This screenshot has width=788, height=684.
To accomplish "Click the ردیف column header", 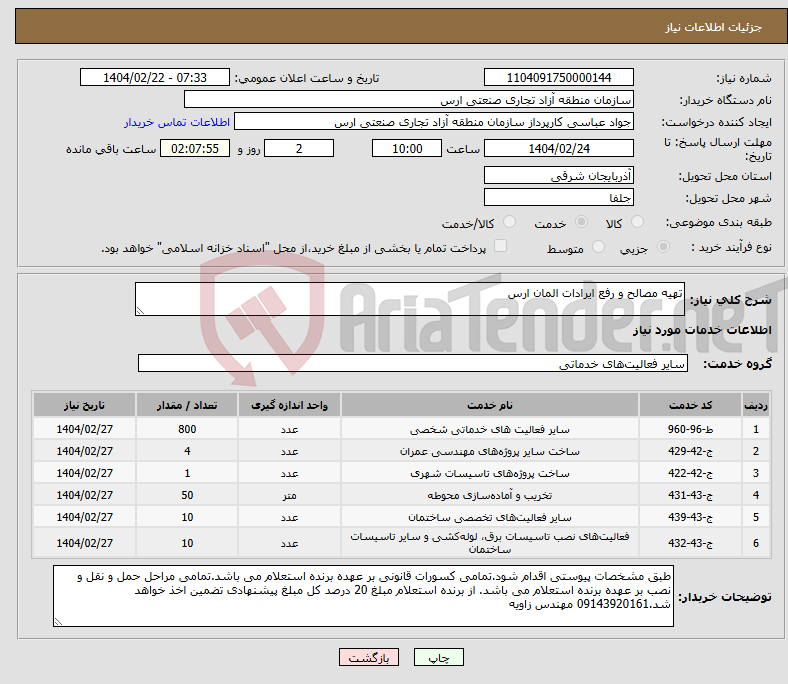I will (756, 405).
